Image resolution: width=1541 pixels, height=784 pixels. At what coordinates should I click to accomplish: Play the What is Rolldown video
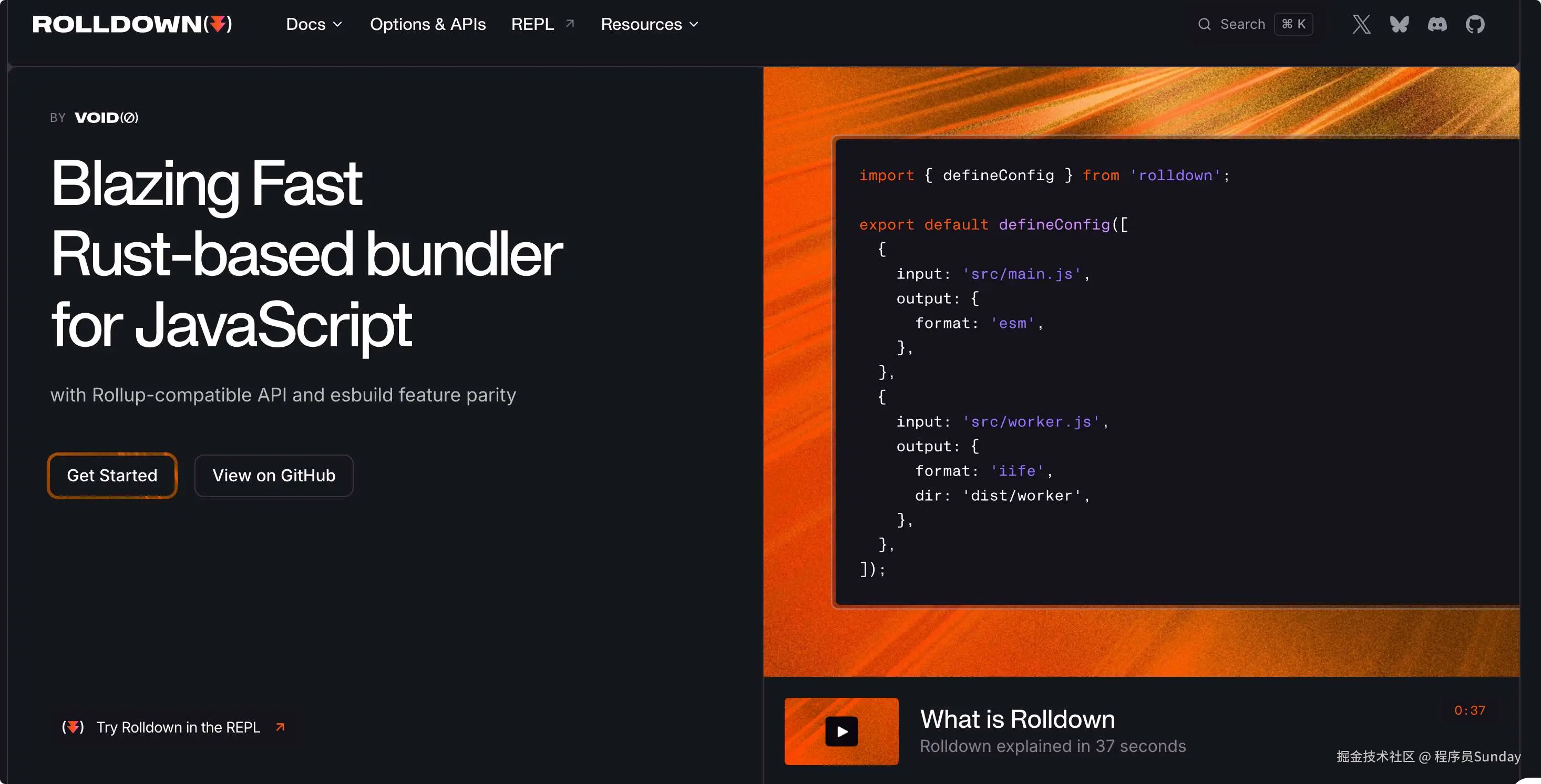(841, 731)
